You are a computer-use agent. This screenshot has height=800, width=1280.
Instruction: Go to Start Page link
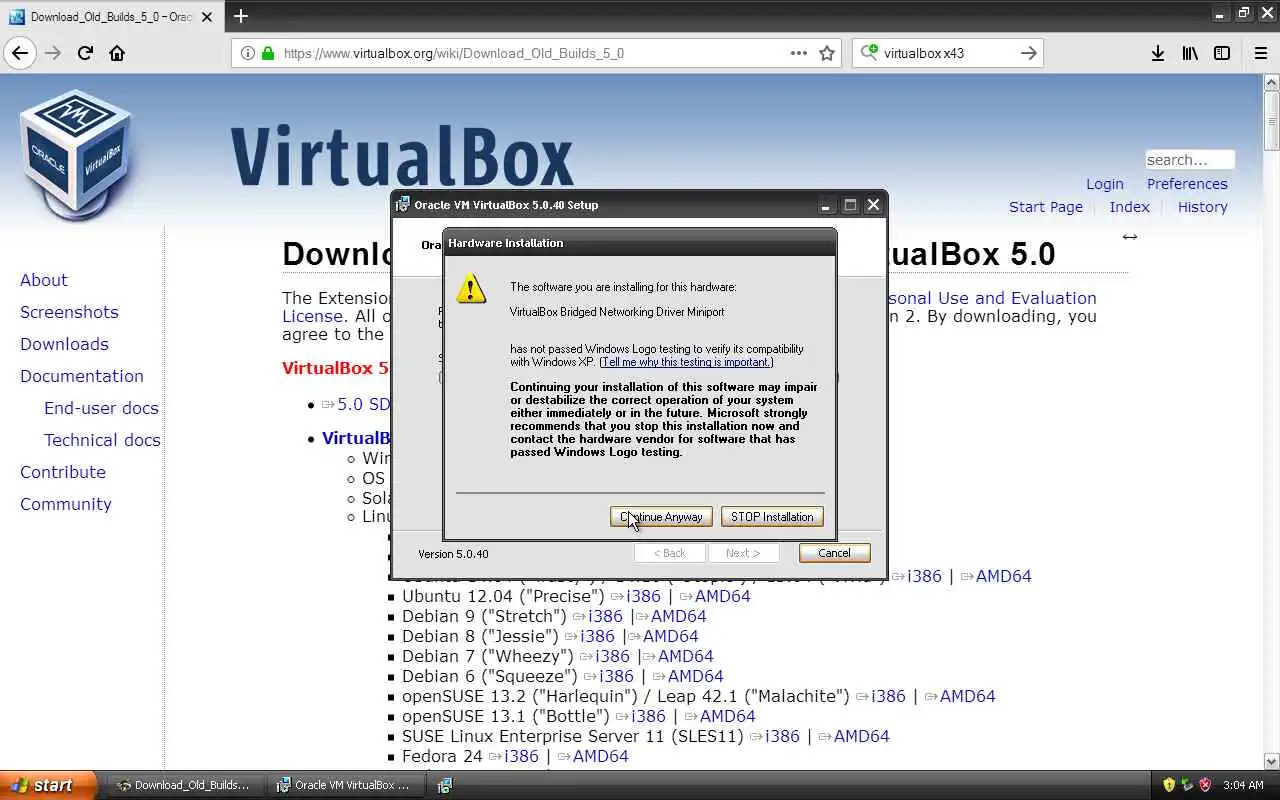tap(1046, 207)
